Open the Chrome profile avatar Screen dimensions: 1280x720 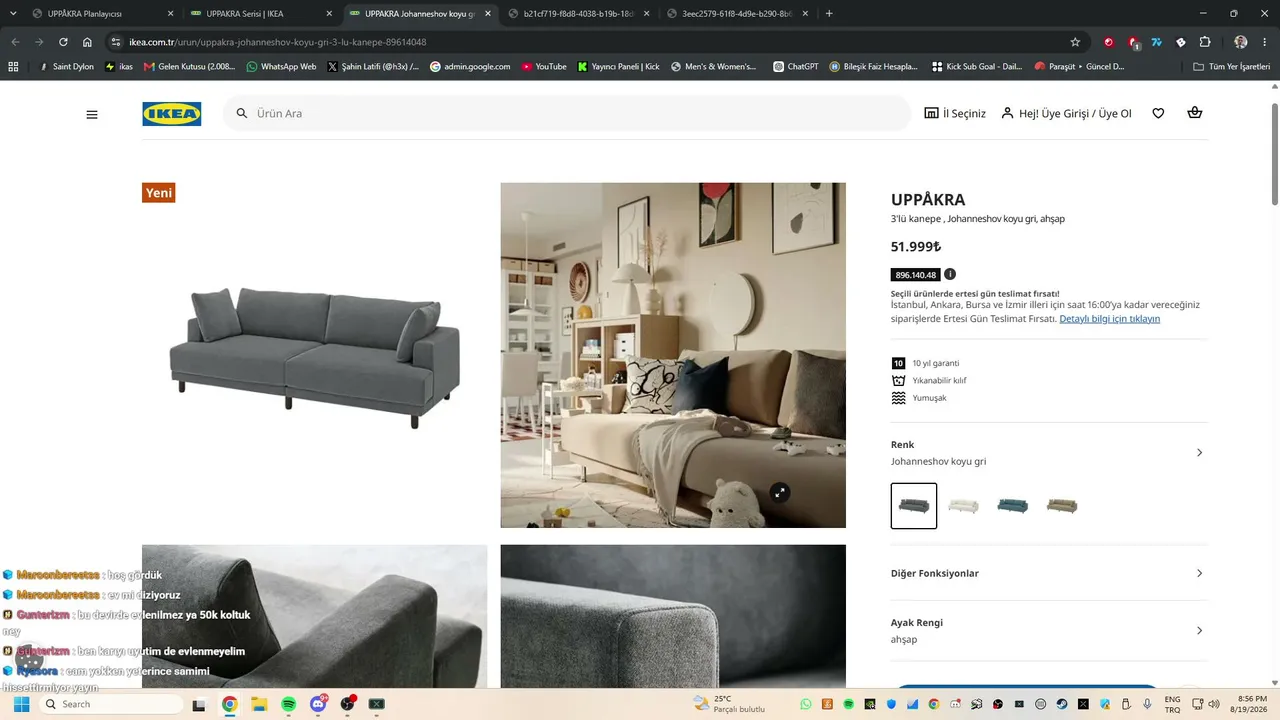pos(1241,42)
